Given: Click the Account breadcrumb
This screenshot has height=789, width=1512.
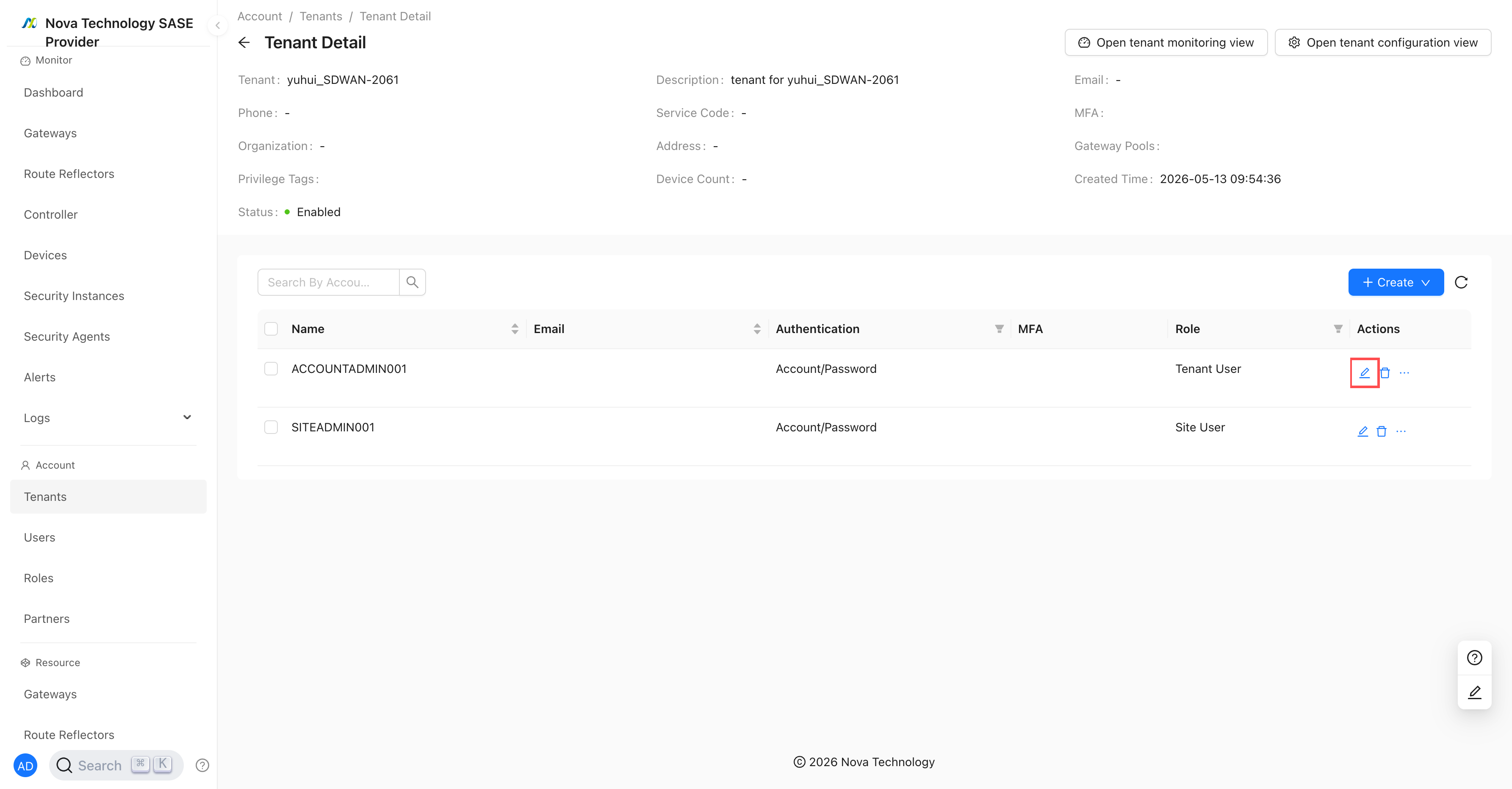Looking at the screenshot, I should [260, 17].
